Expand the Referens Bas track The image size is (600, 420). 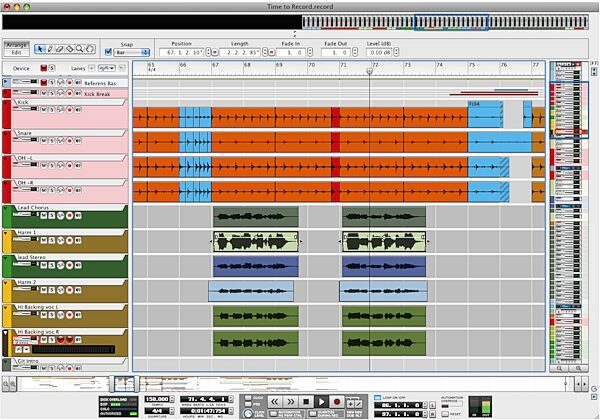tap(5, 81)
